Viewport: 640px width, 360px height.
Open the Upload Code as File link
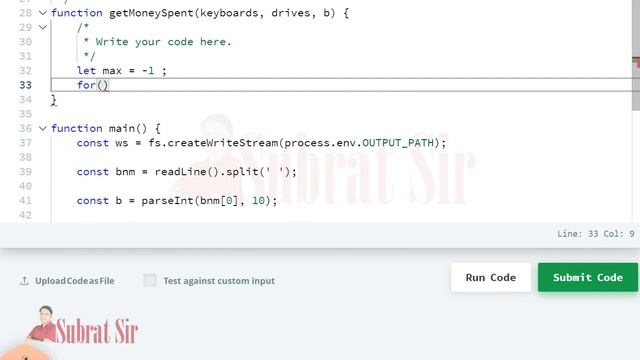pos(75,281)
